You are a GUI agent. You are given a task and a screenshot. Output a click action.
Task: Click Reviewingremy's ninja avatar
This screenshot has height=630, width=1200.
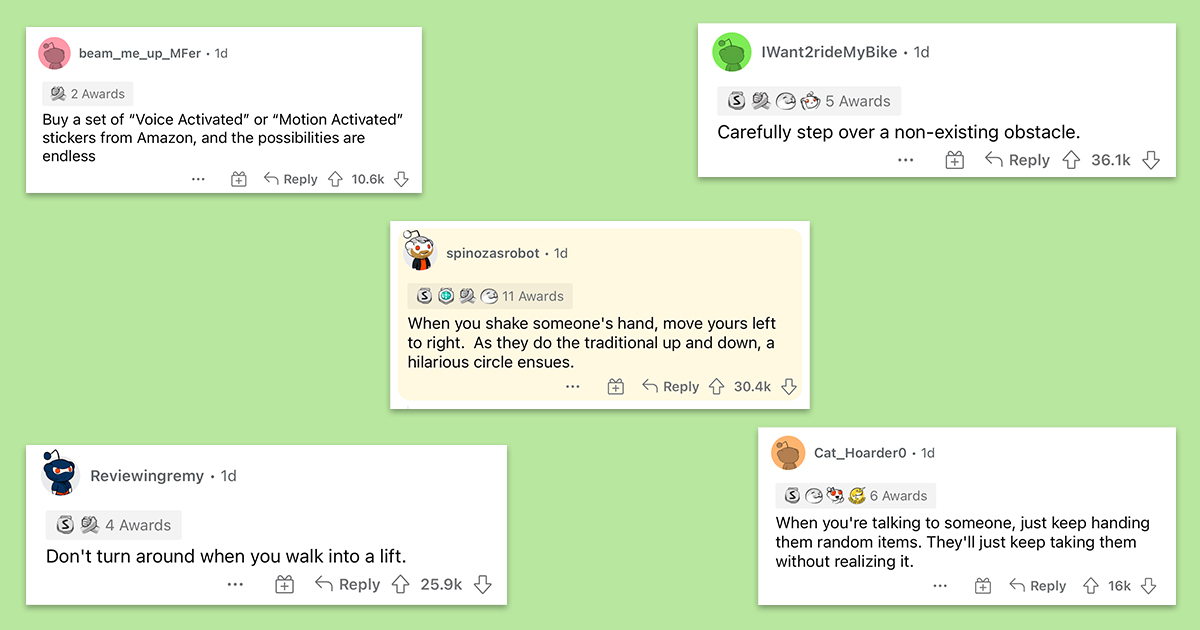(61, 475)
